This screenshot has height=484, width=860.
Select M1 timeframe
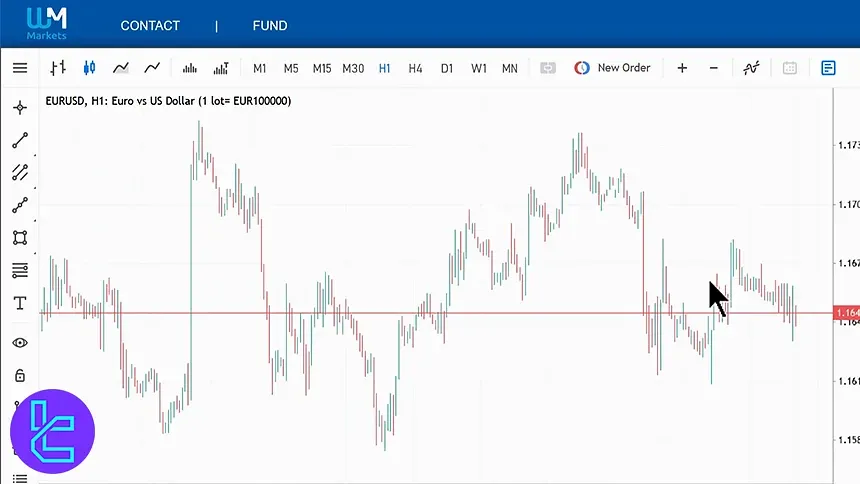pyautogui.click(x=259, y=69)
